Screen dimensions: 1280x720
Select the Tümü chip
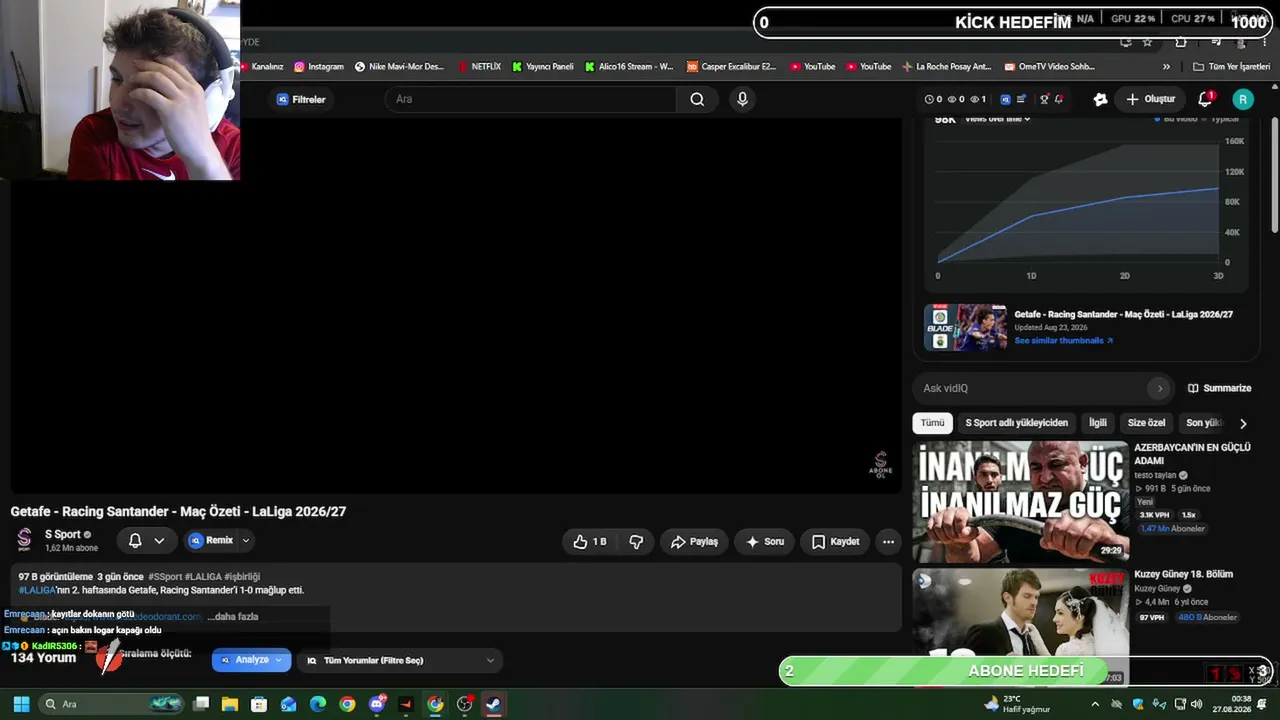[x=932, y=423]
